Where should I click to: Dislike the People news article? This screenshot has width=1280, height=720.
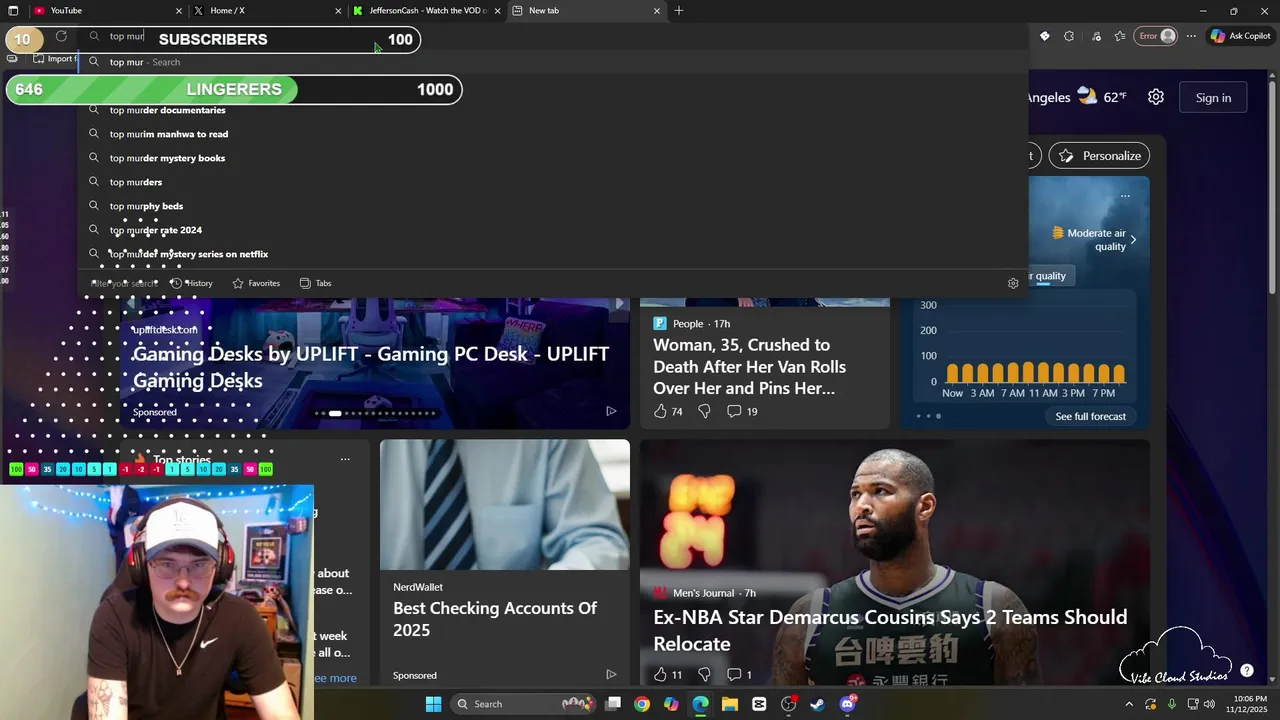tap(704, 411)
